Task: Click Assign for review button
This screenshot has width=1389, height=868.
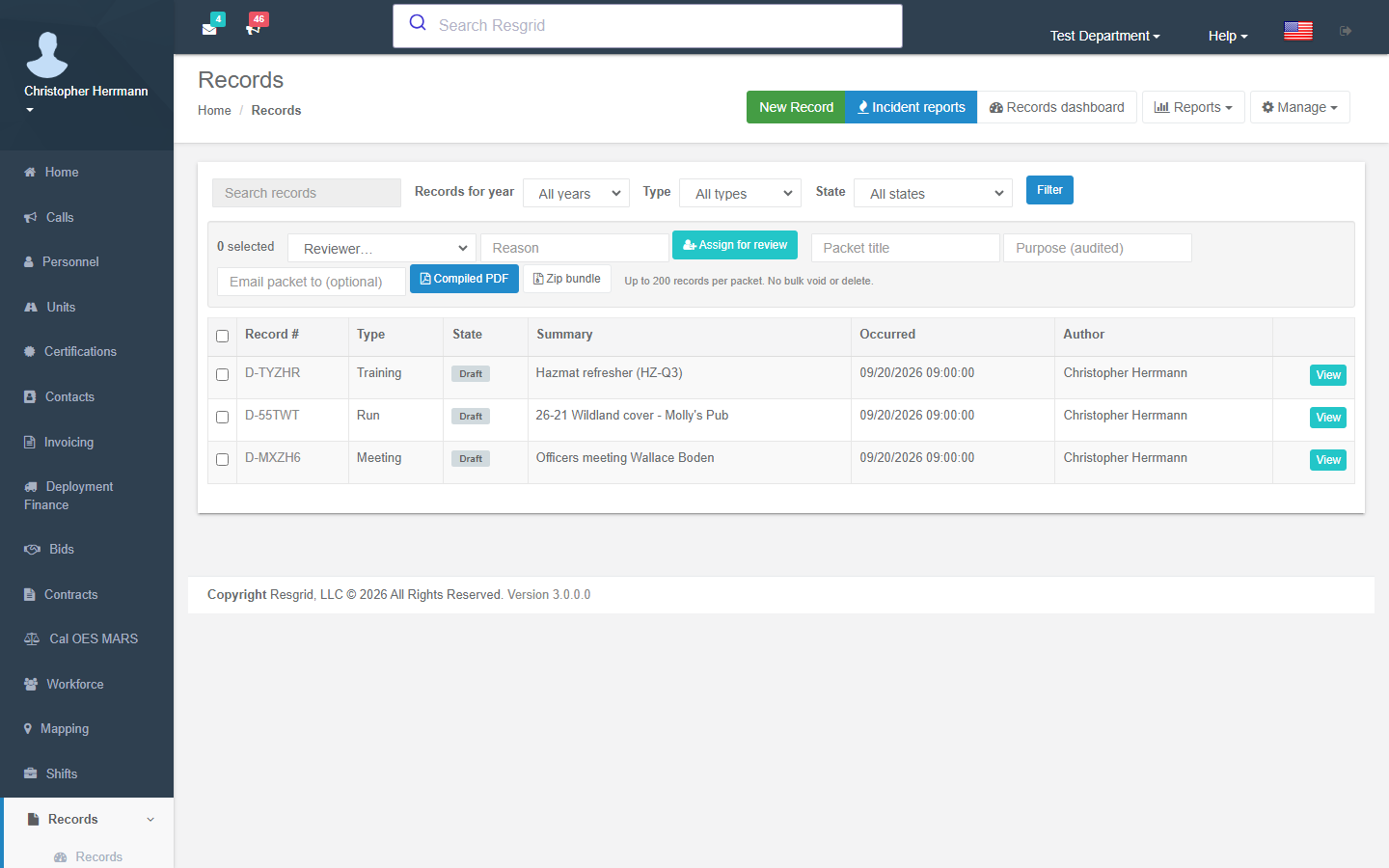Action: click(x=735, y=245)
